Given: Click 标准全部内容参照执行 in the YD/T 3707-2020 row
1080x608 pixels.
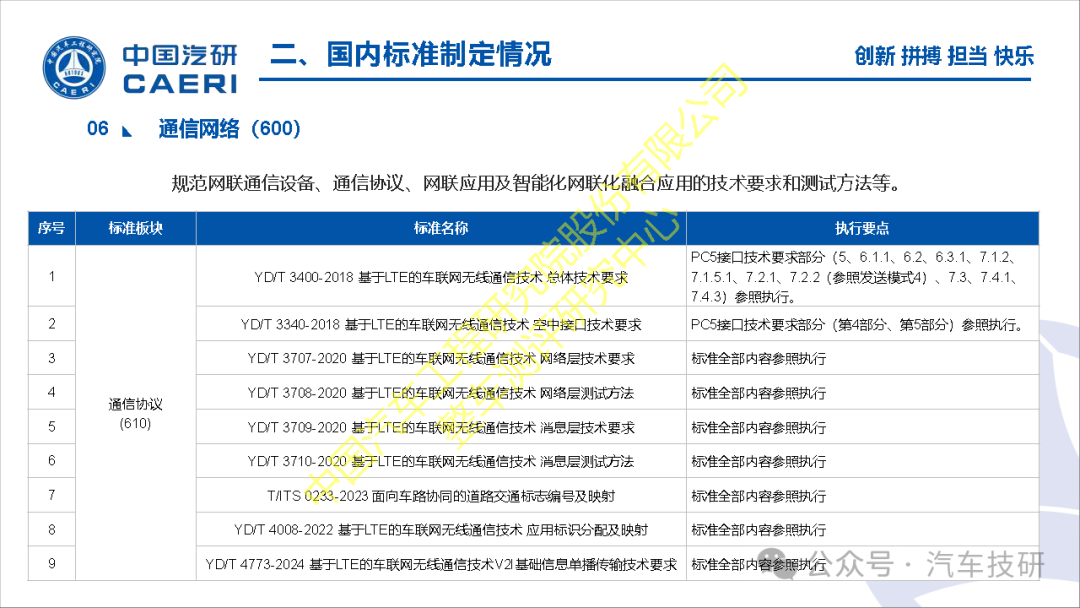Looking at the screenshot, I should (x=758, y=359).
